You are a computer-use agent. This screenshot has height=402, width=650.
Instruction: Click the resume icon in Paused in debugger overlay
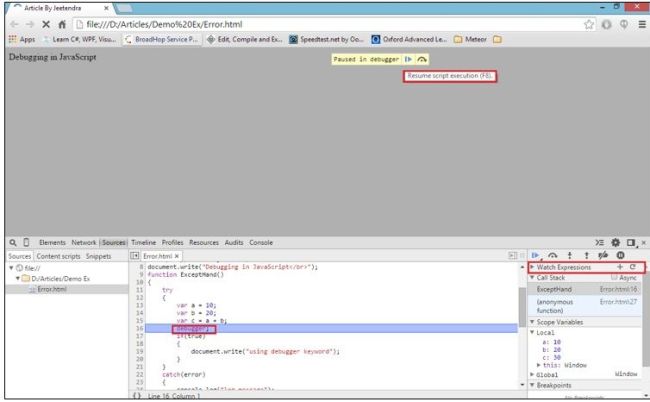[x=408, y=59]
